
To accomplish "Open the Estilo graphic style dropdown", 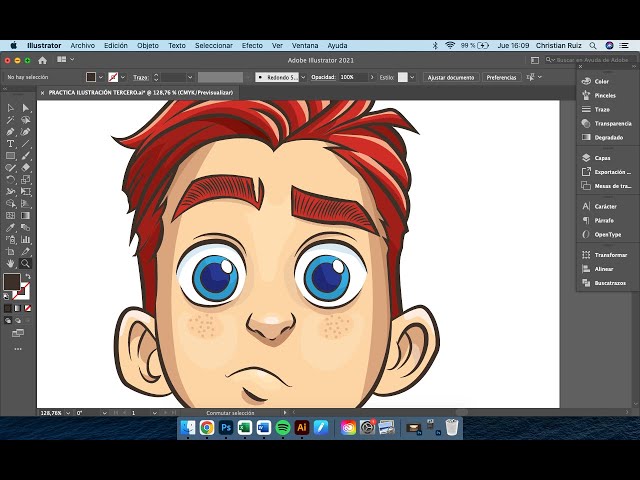I will click(412, 77).
